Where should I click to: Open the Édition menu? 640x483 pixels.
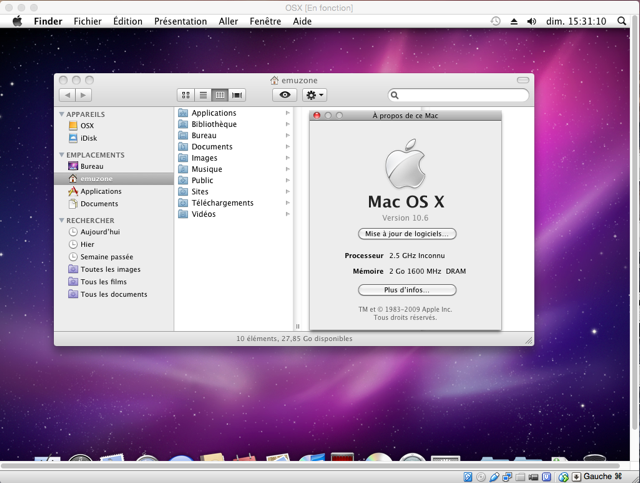[x=128, y=21]
